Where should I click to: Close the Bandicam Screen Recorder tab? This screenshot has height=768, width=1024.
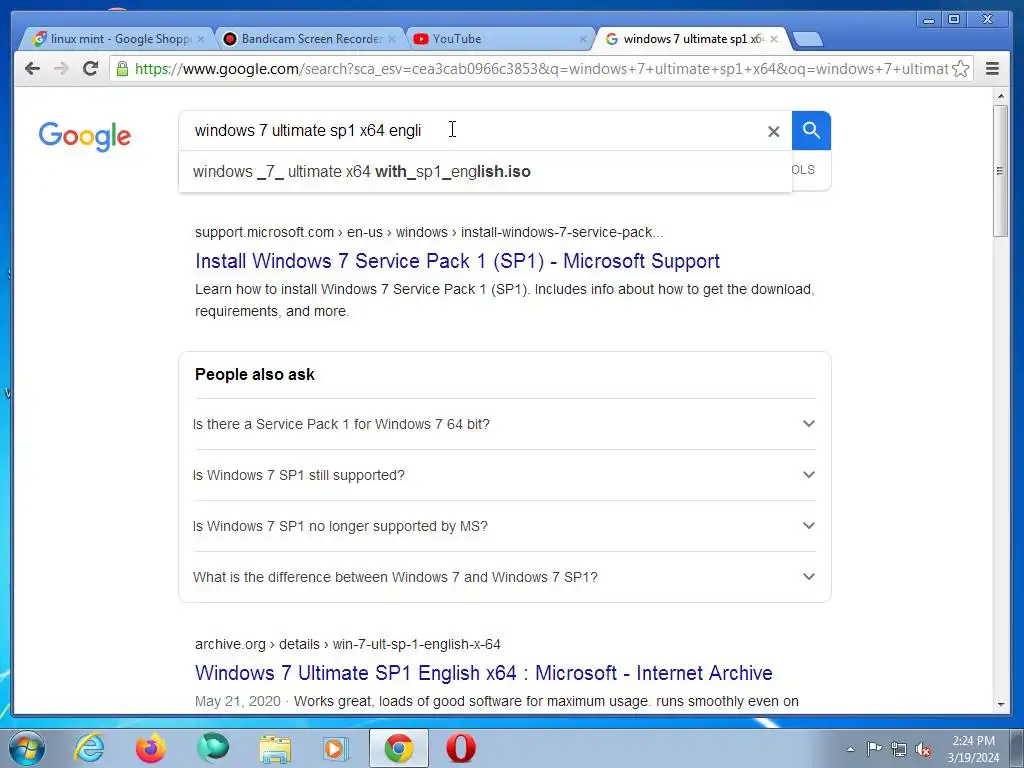pos(392,39)
